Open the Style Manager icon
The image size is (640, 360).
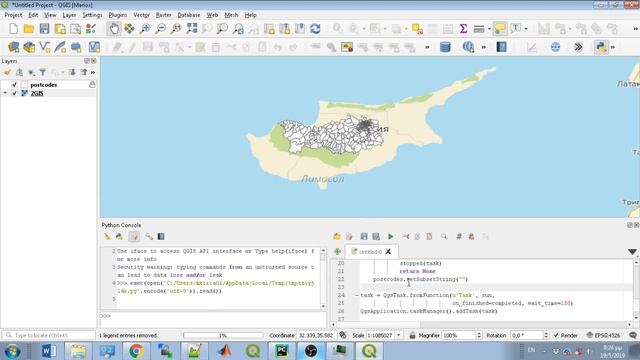91,29
